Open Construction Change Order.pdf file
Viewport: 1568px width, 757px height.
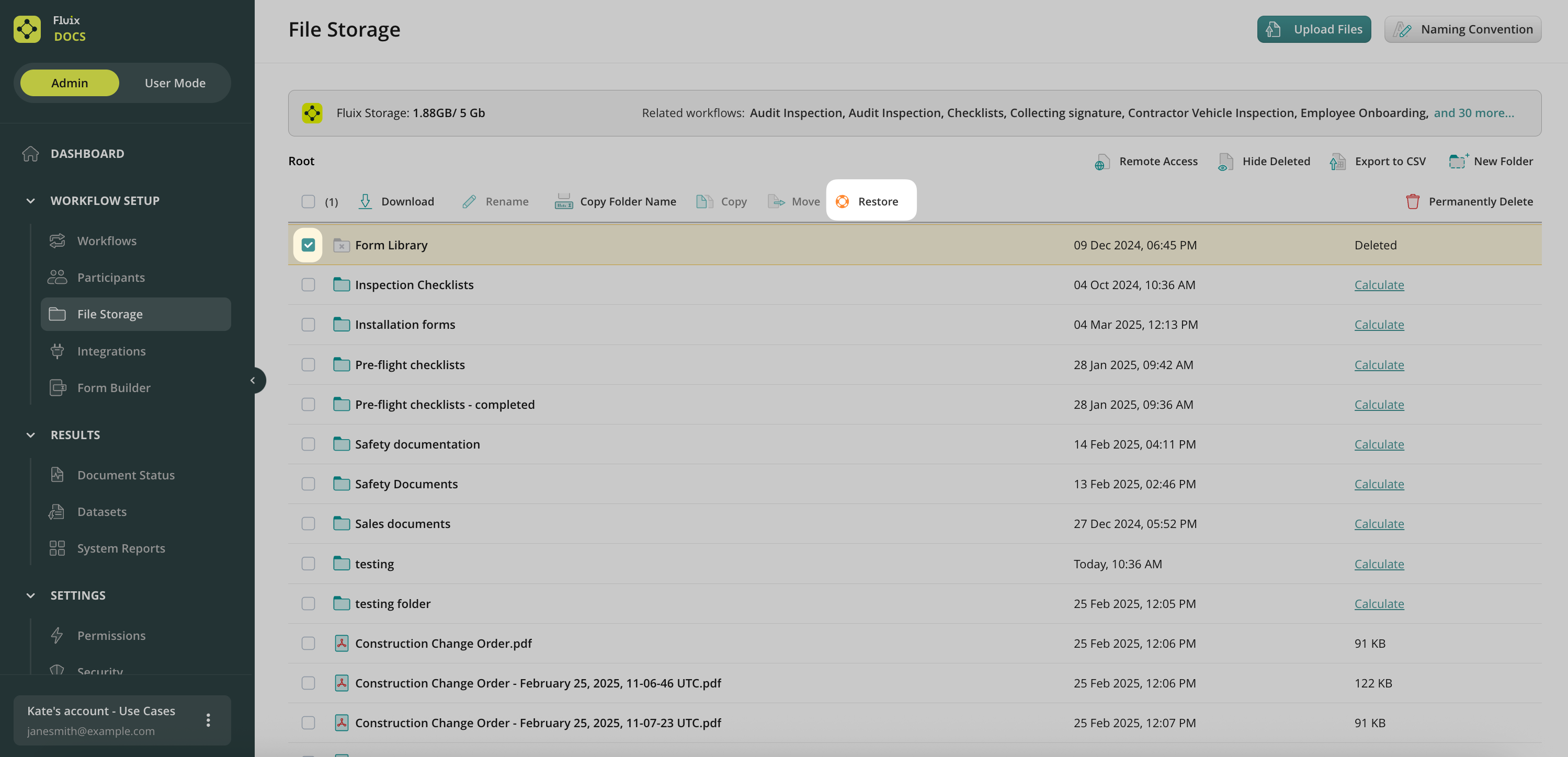[443, 643]
